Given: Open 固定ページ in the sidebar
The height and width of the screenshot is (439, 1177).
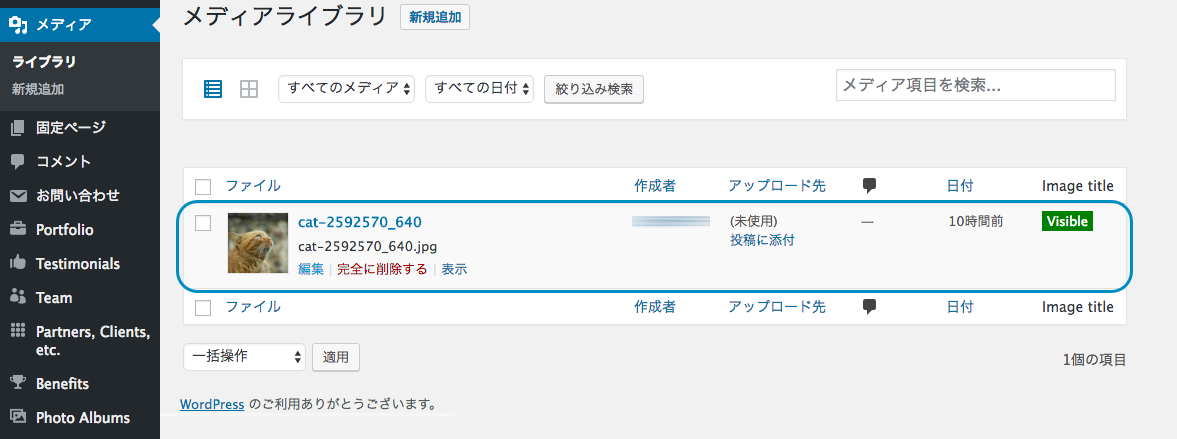Looking at the screenshot, I should pos(70,127).
